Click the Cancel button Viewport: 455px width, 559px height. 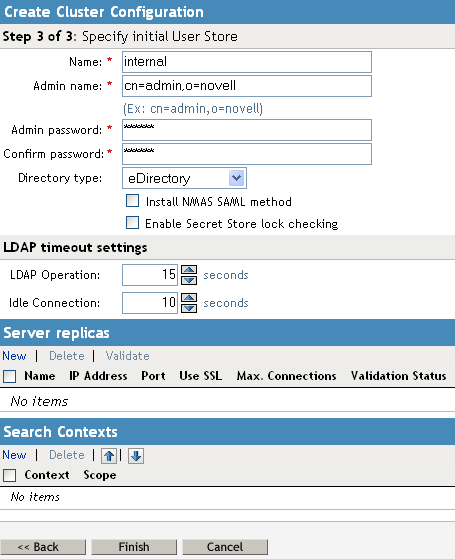(x=225, y=547)
